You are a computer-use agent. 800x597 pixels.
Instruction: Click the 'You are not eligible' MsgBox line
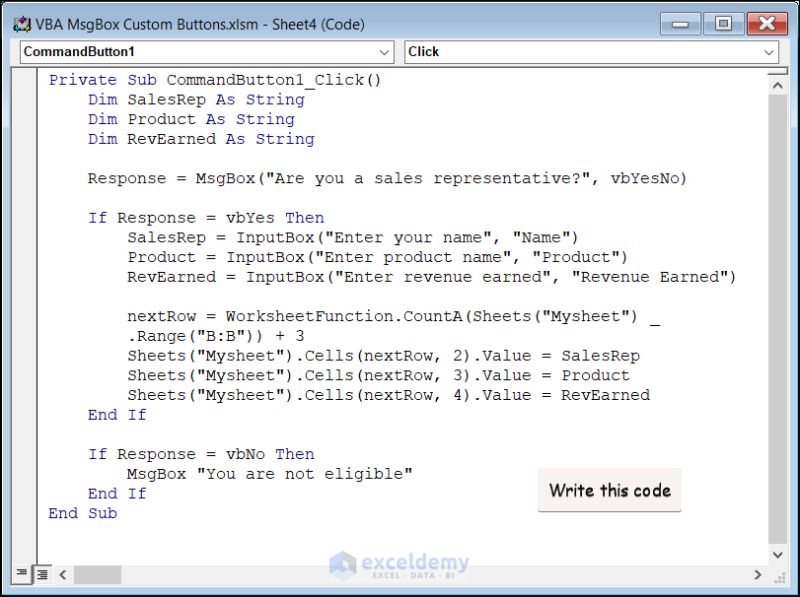(270, 473)
